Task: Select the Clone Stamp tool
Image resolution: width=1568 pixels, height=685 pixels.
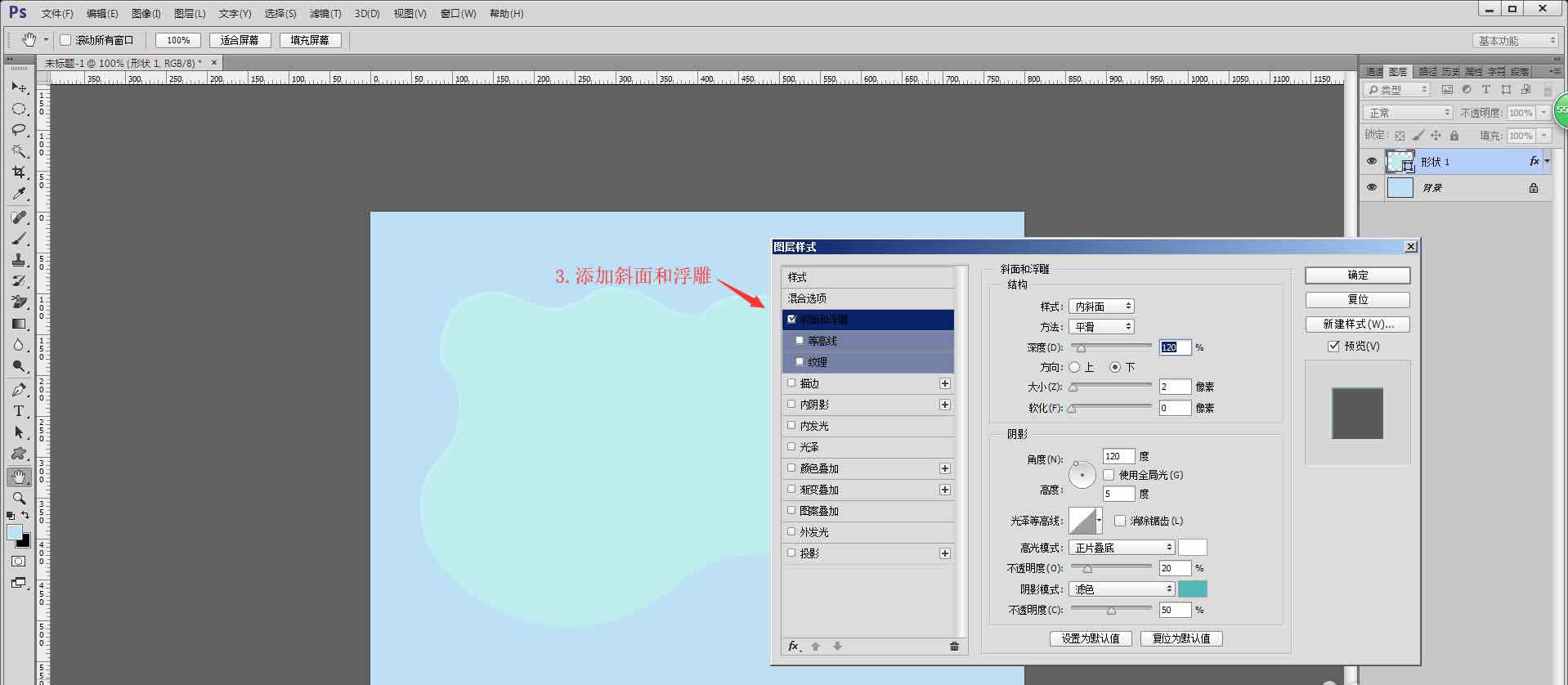Action: [19, 260]
